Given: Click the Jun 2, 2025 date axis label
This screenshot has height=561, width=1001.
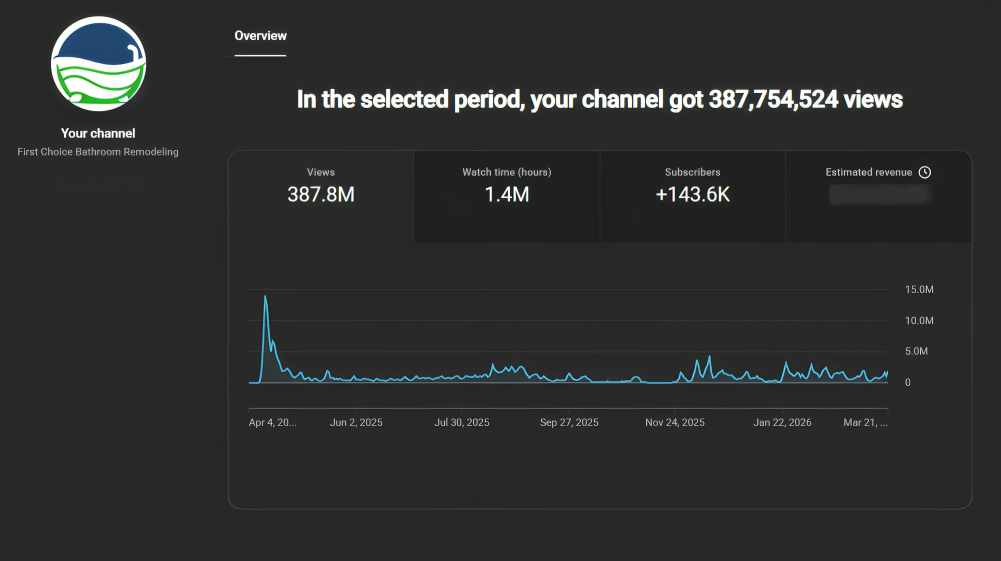Looking at the screenshot, I should (x=356, y=423).
